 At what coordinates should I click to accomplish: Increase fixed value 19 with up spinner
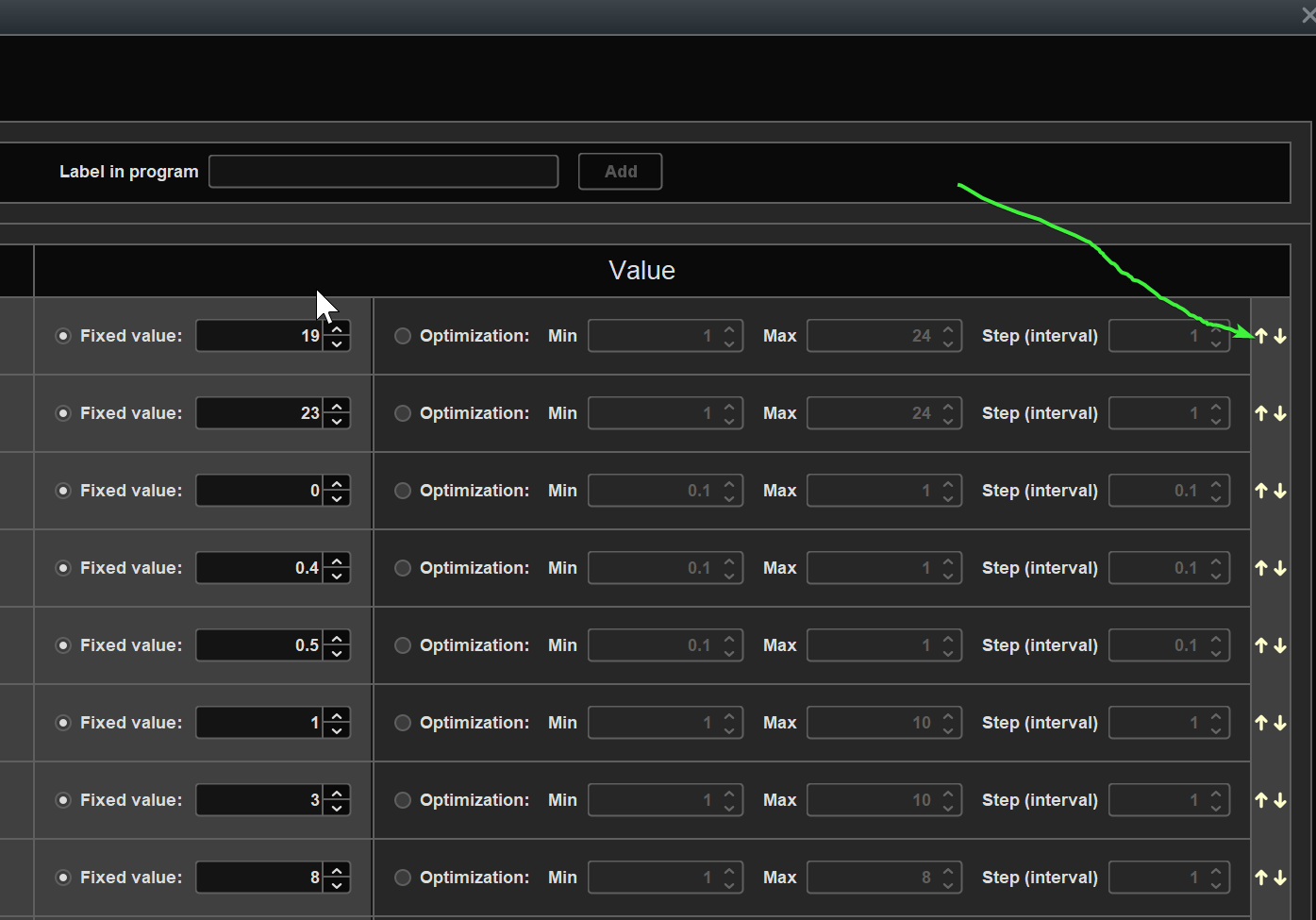click(x=337, y=328)
